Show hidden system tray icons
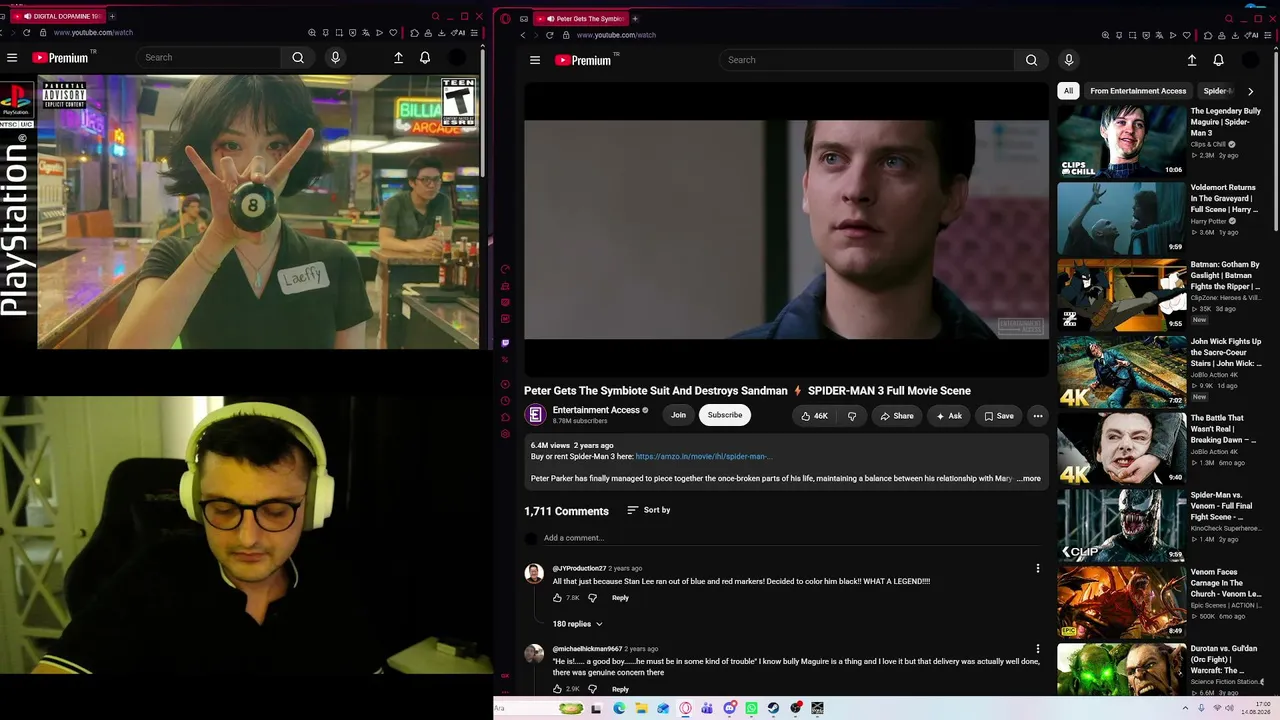 coord(1185,708)
